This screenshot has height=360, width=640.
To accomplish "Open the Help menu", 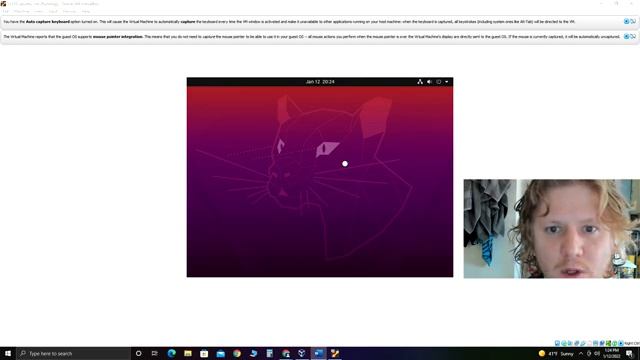I will [86, 11].
